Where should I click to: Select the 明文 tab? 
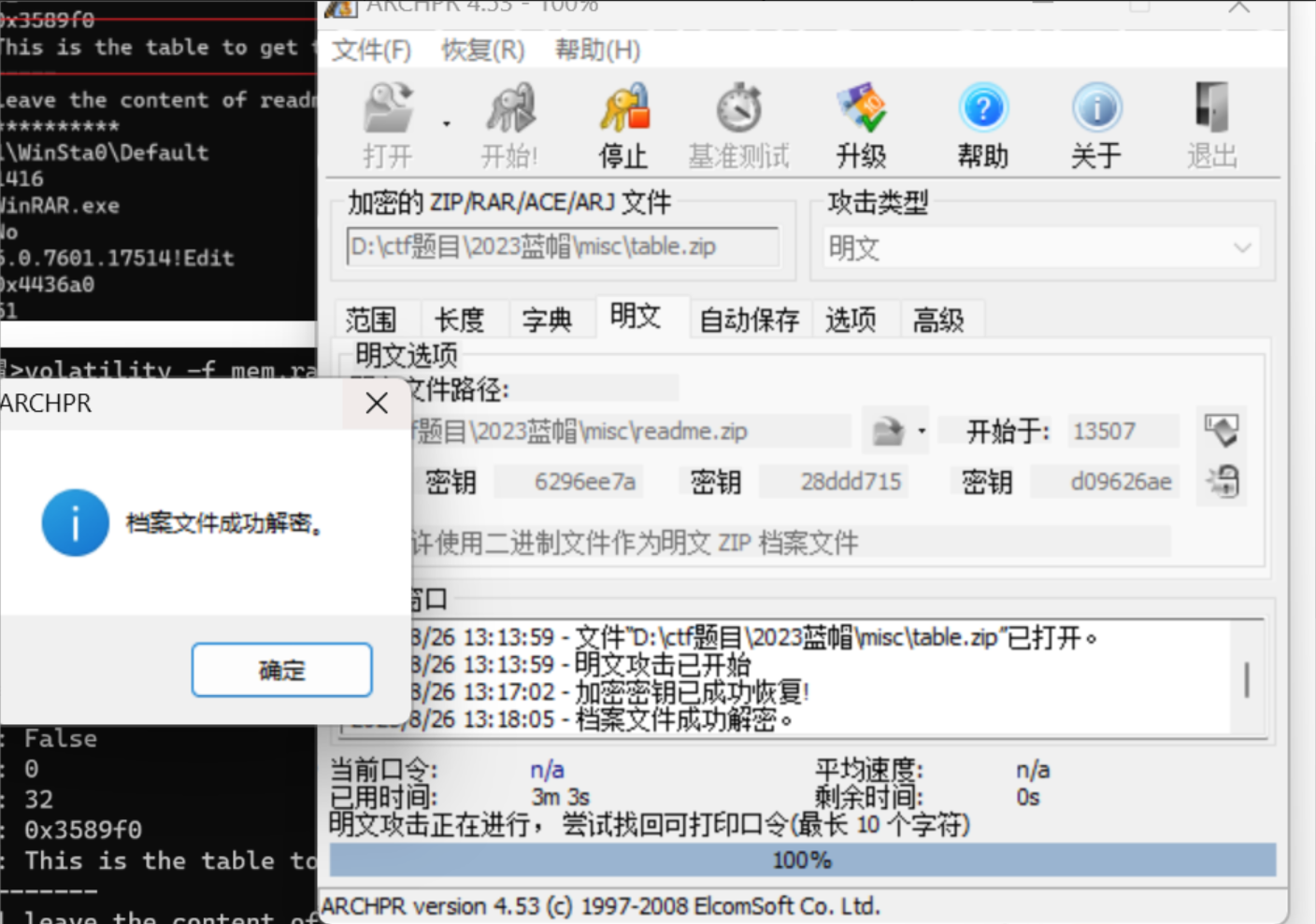pos(636,316)
